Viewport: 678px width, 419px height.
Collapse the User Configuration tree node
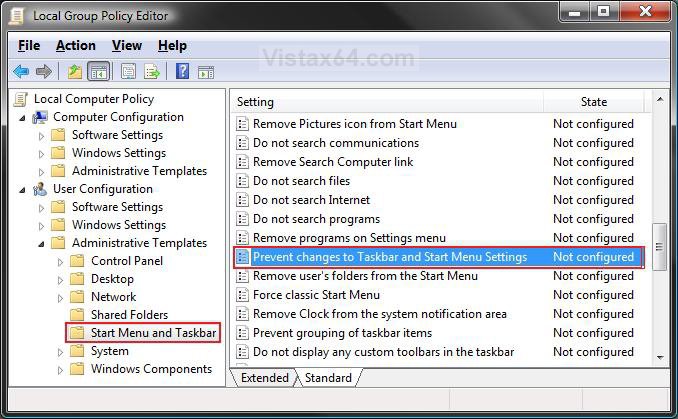click(23, 189)
